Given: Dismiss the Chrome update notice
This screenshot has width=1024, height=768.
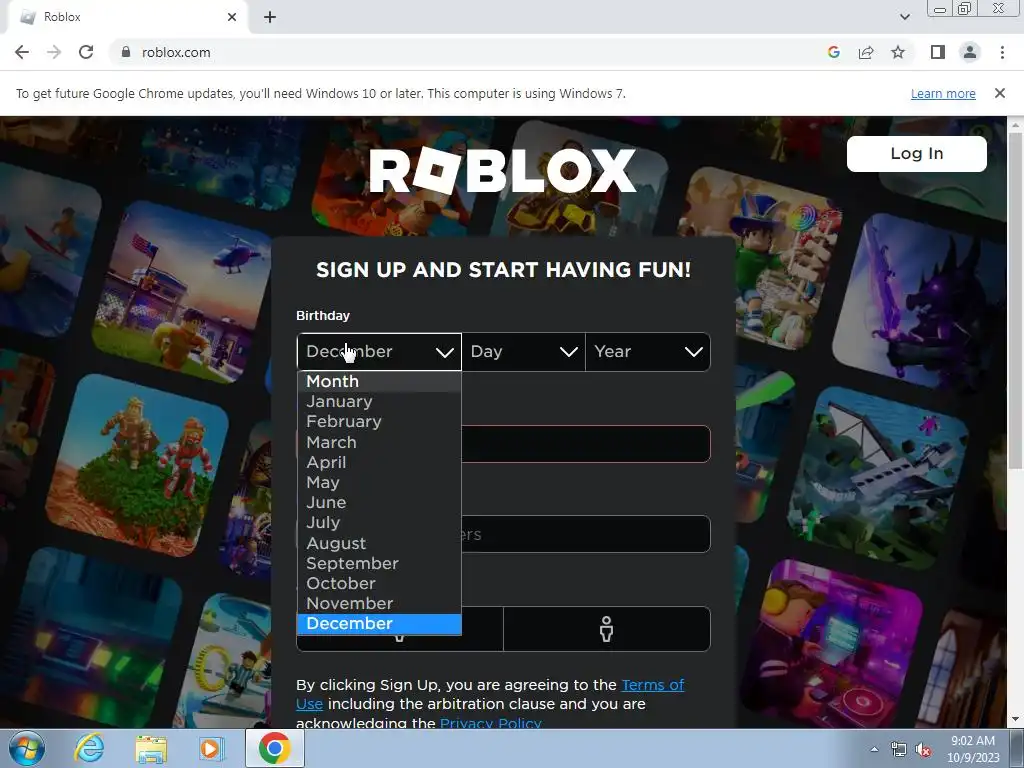Looking at the screenshot, I should click(999, 93).
